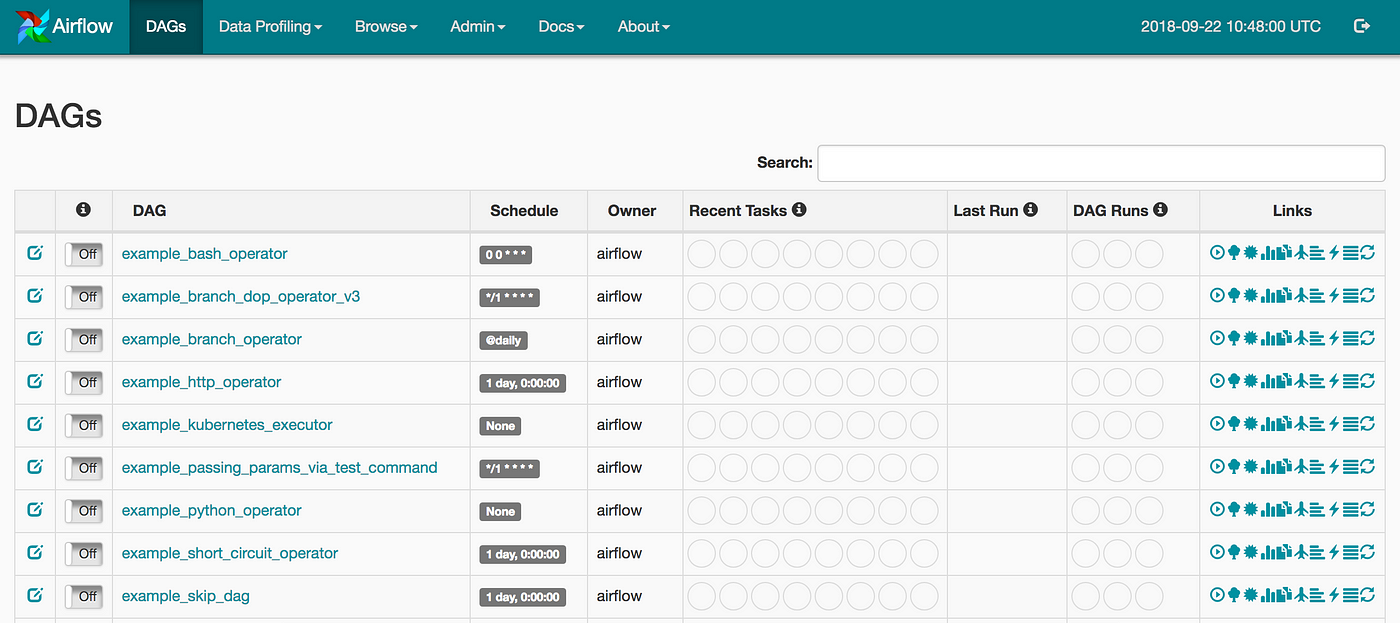Toggle example_bash_operator Off switch

click(x=84, y=254)
